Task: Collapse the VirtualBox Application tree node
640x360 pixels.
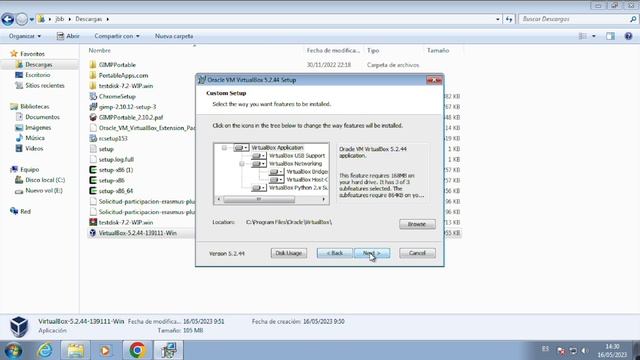Action: point(224,148)
